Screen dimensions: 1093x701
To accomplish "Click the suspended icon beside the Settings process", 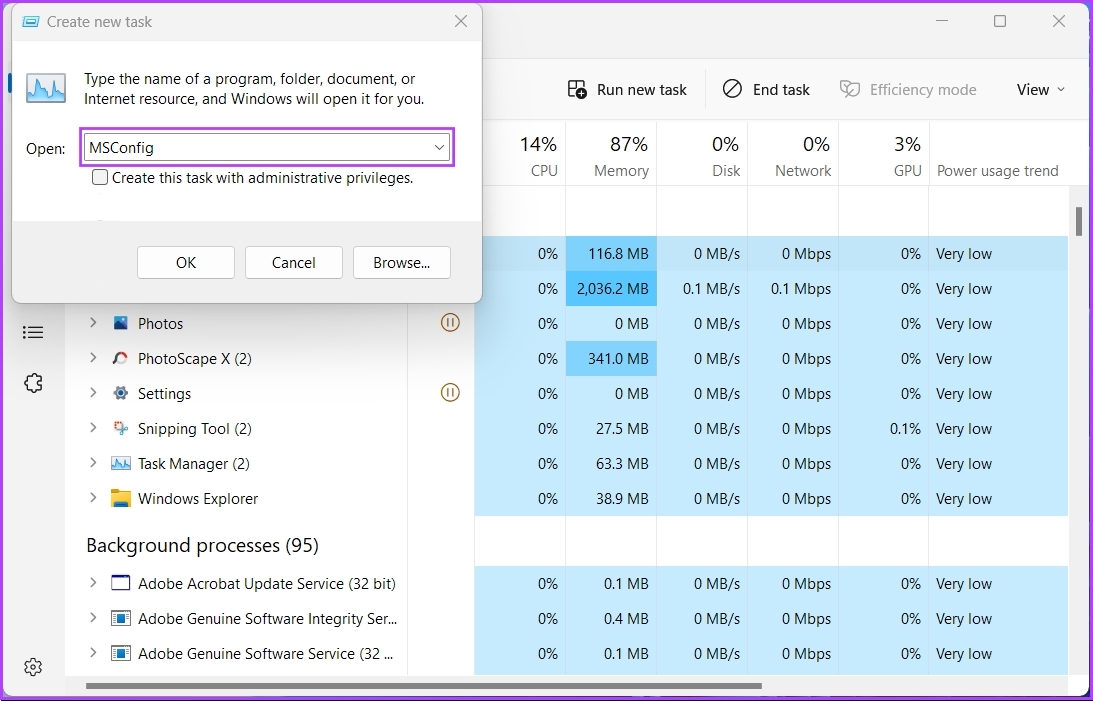I will [x=450, y=392].
